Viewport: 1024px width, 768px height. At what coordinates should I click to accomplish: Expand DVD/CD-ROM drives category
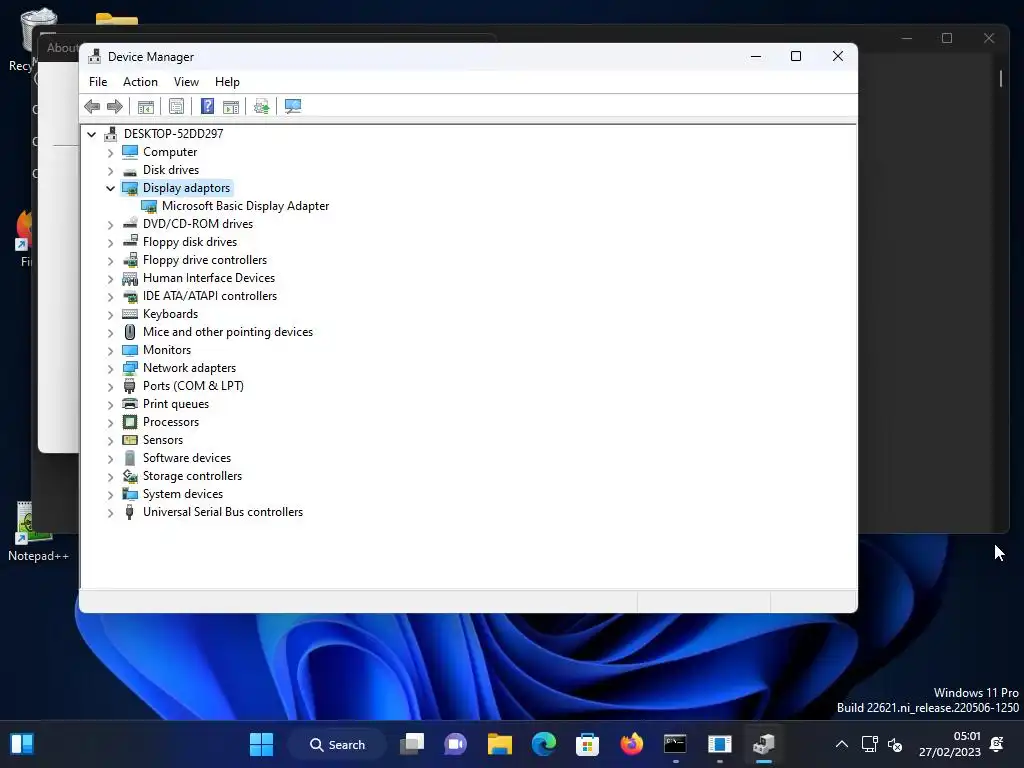click(x=110, y=224)
